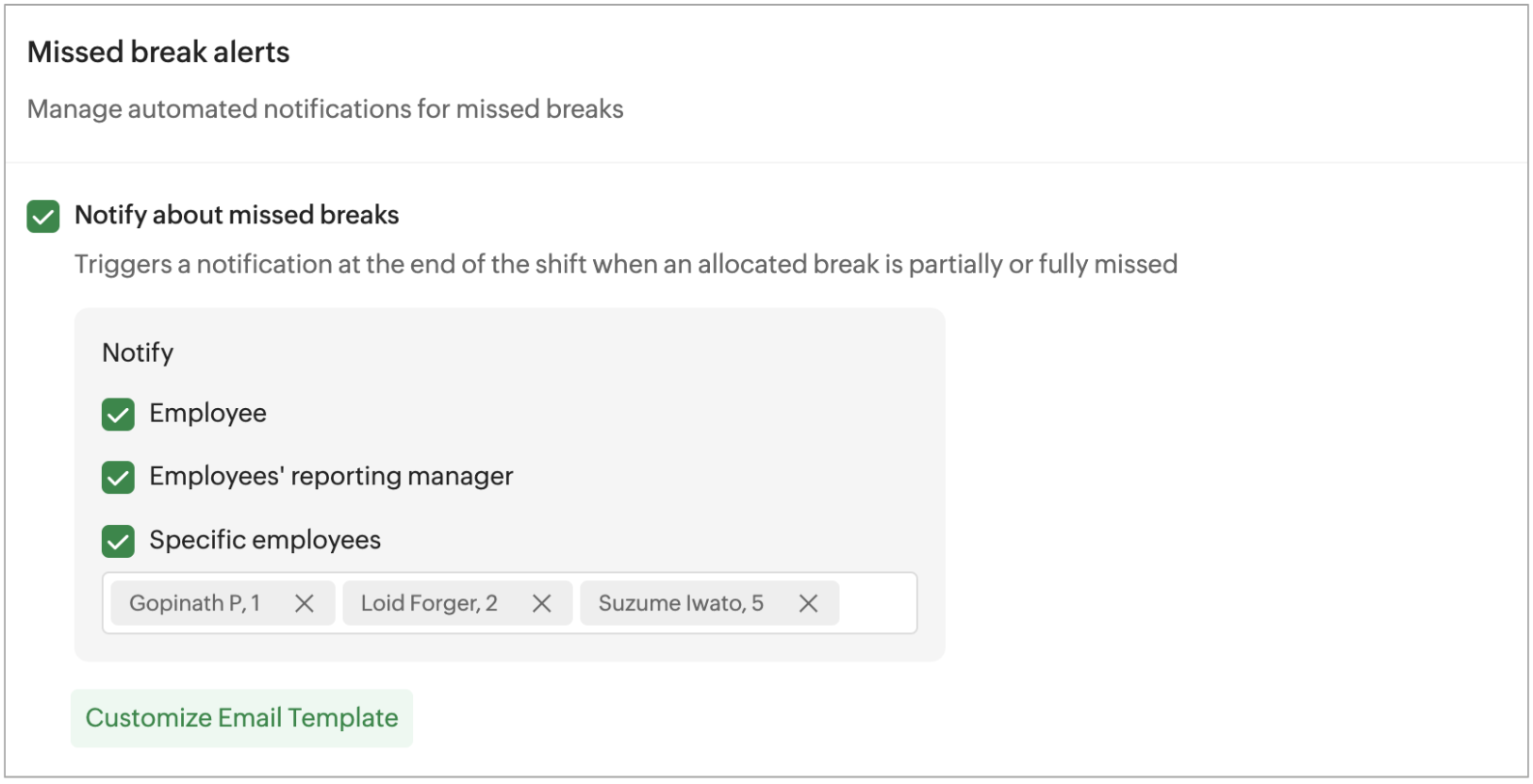Select the Suzume Iwato, 5 chip
Viewport: 1533px width, 784px height.
681,603
